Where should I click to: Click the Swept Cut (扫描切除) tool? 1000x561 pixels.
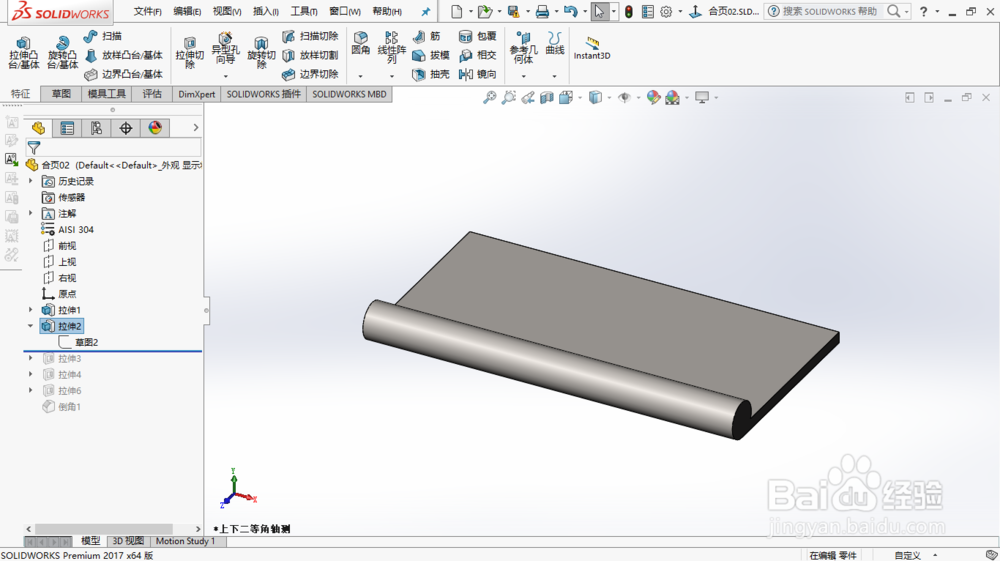click(310, 36)
